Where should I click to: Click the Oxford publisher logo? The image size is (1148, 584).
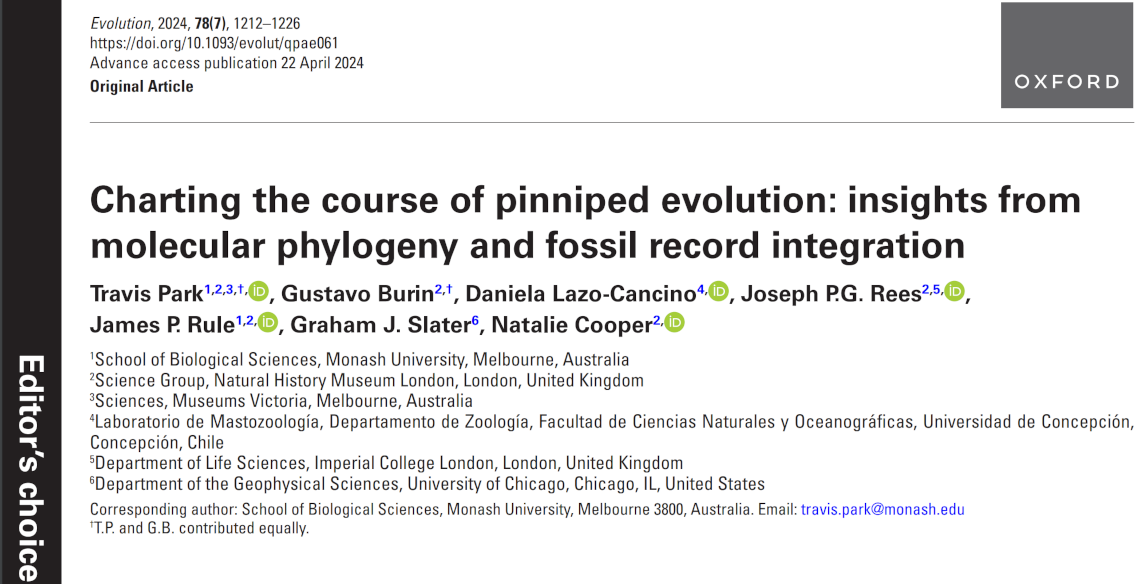(1067, 55)
